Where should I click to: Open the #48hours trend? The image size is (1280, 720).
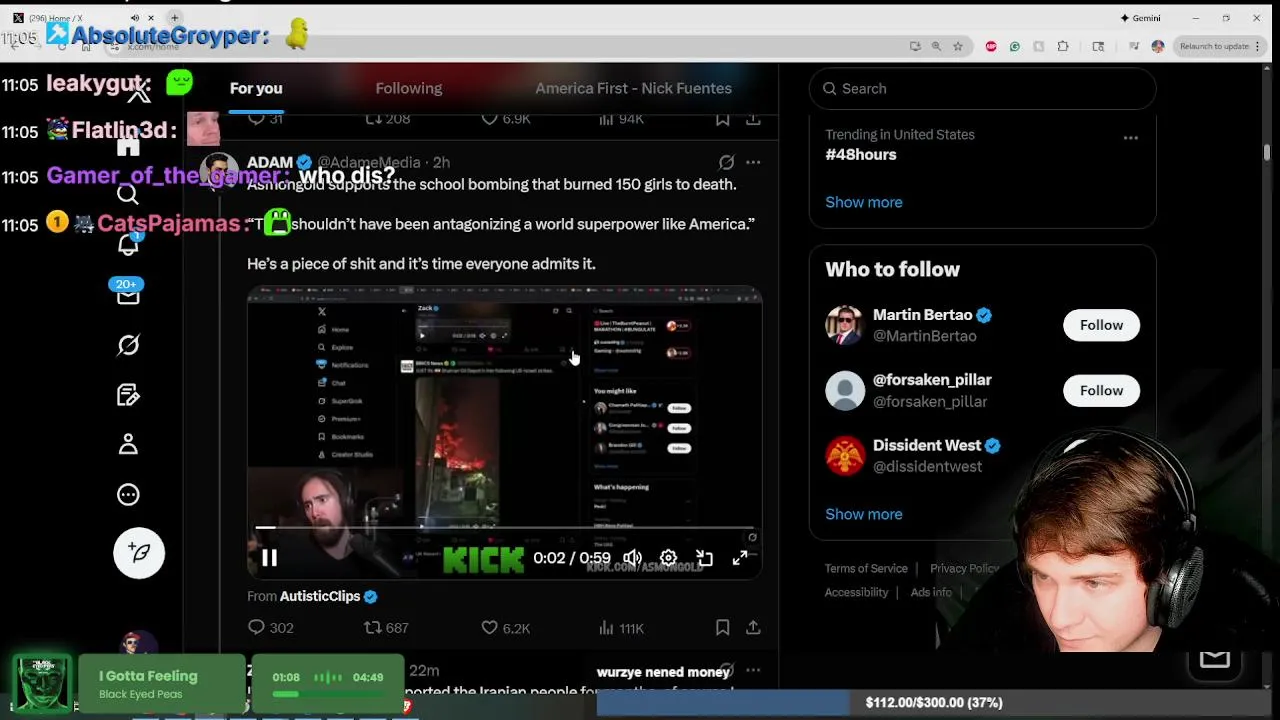pos(860,155)
